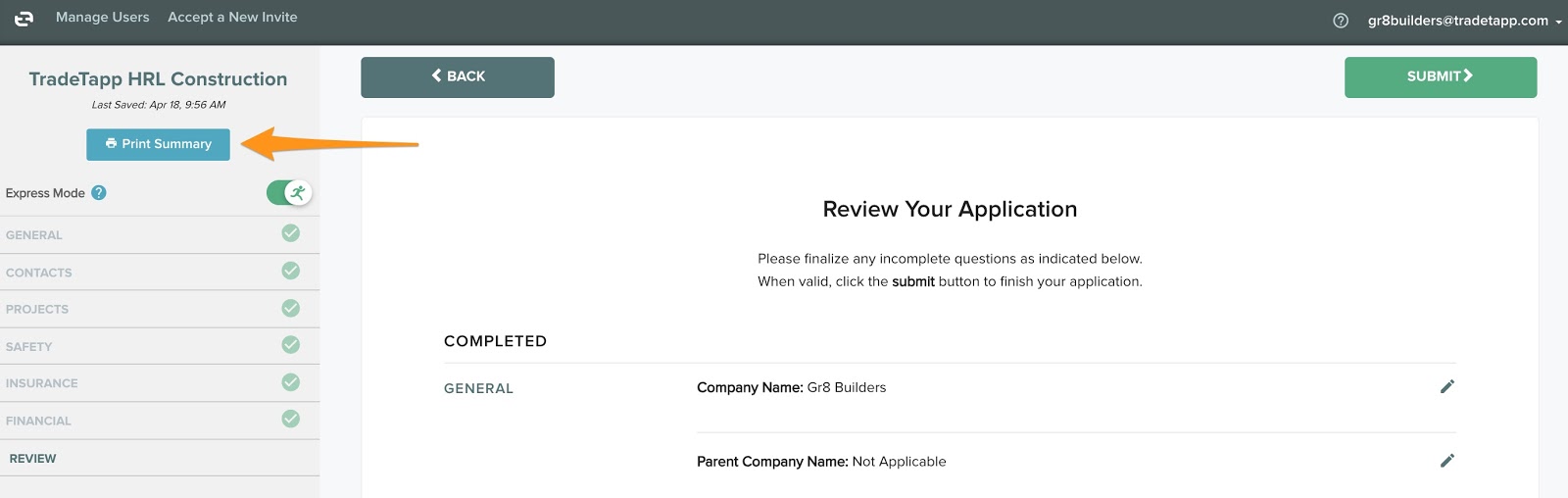Image resolution: width=1568 pixels, height=498 pixels.
Task: Click the General section green checkmark
Action: coord(291,233)
